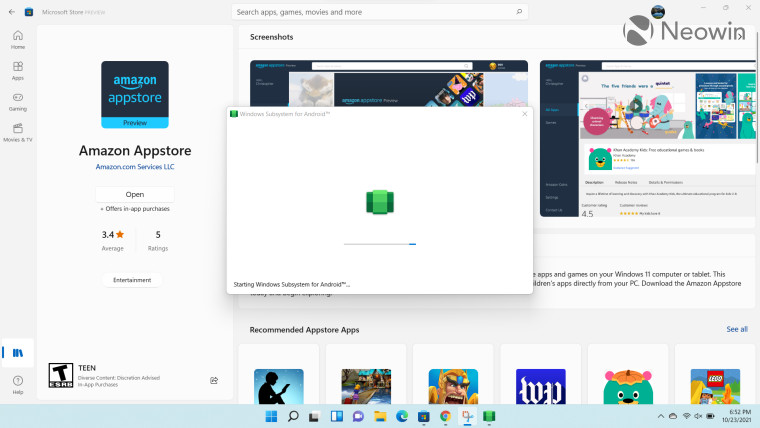
Task: Click the search magnifier icon in Store
Action: (519, 12)
